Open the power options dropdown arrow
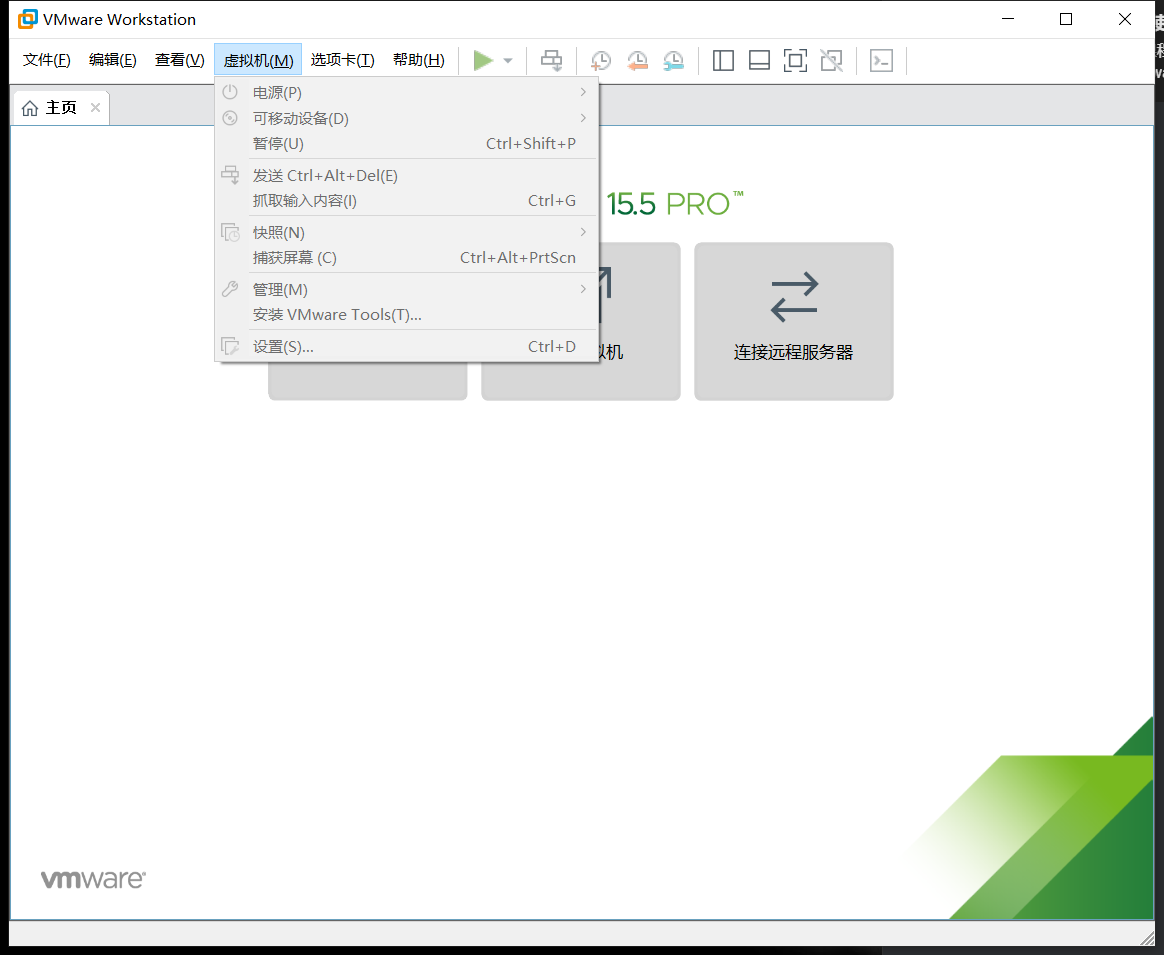This screenshot has height=955, width=1164. [507, 60]
